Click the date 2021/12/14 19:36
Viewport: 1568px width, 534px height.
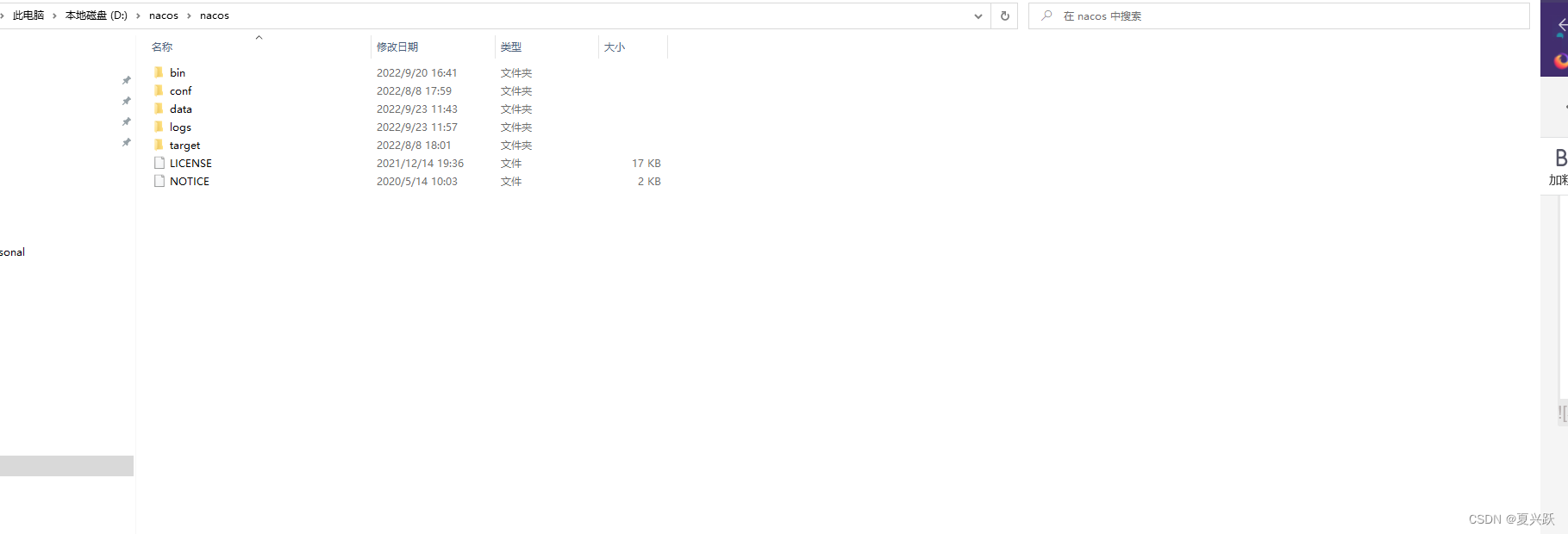pos(420,164)
